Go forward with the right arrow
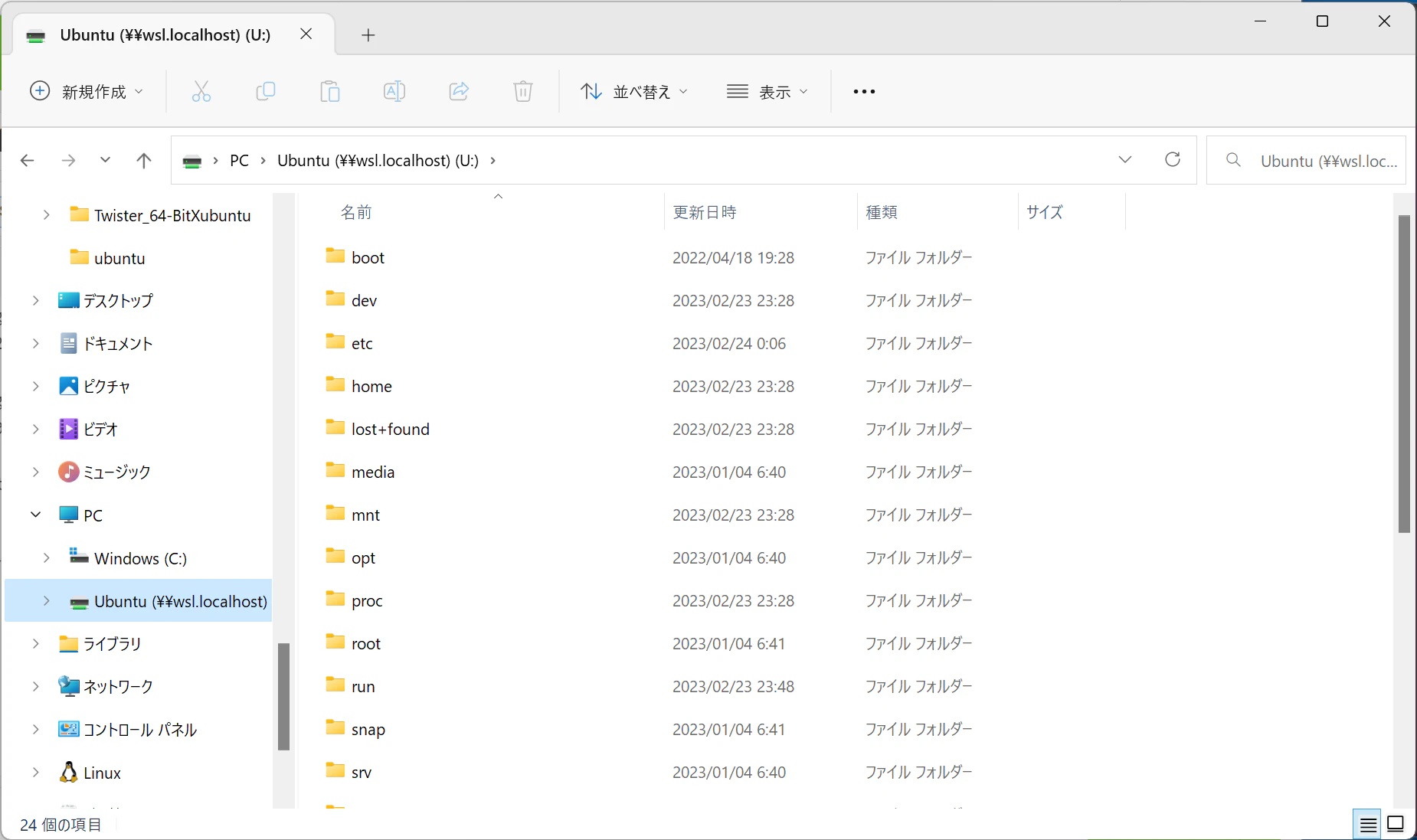The image size is (1417, 840). point(68,160)
